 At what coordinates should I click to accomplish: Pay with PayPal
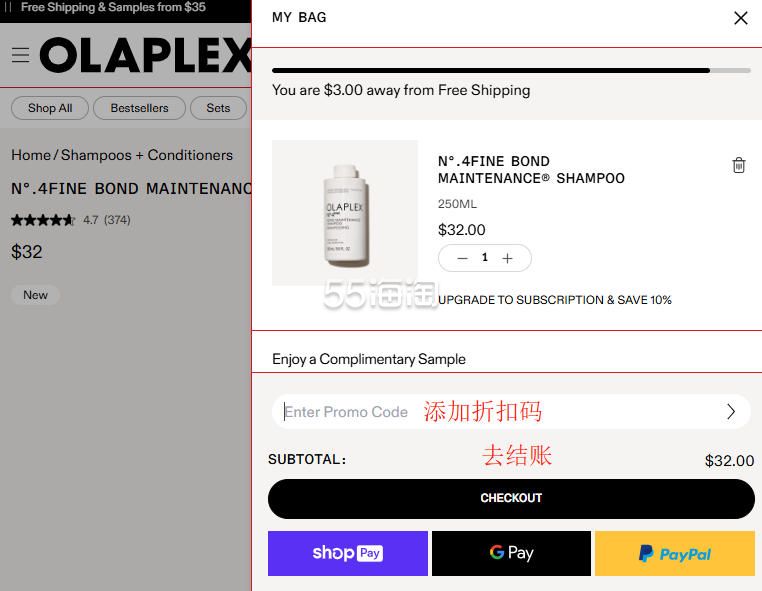pyautogui.click(x=675, y=553)
